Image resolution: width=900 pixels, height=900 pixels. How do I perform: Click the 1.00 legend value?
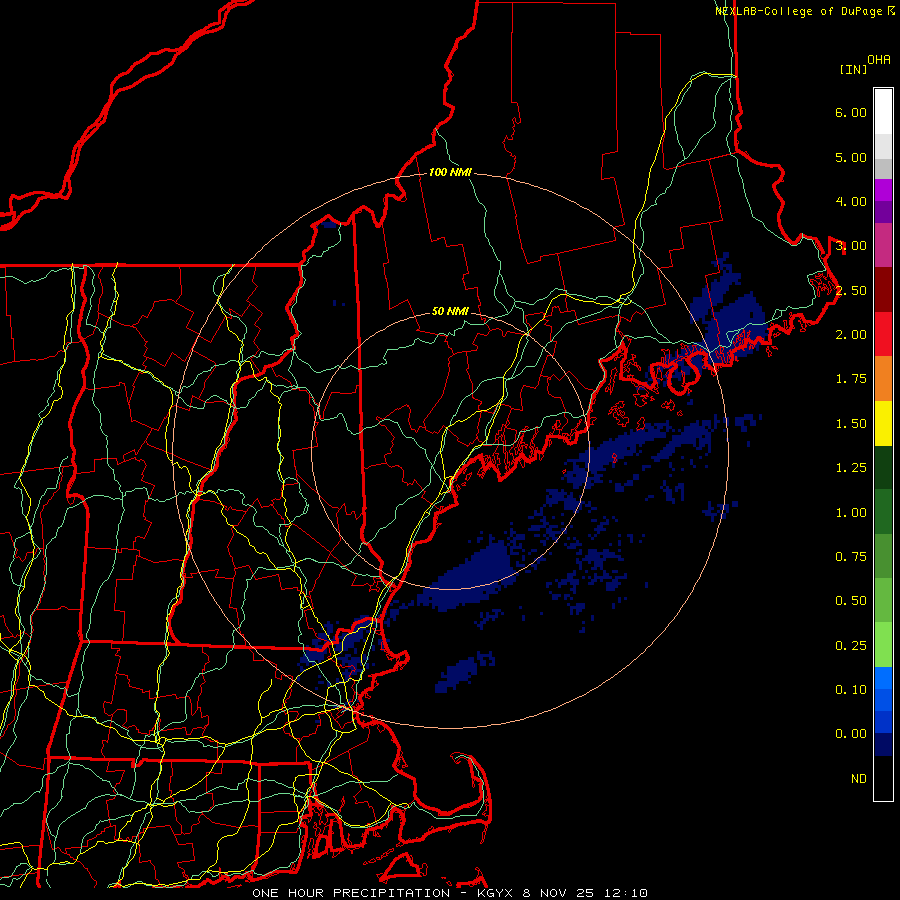850,513
